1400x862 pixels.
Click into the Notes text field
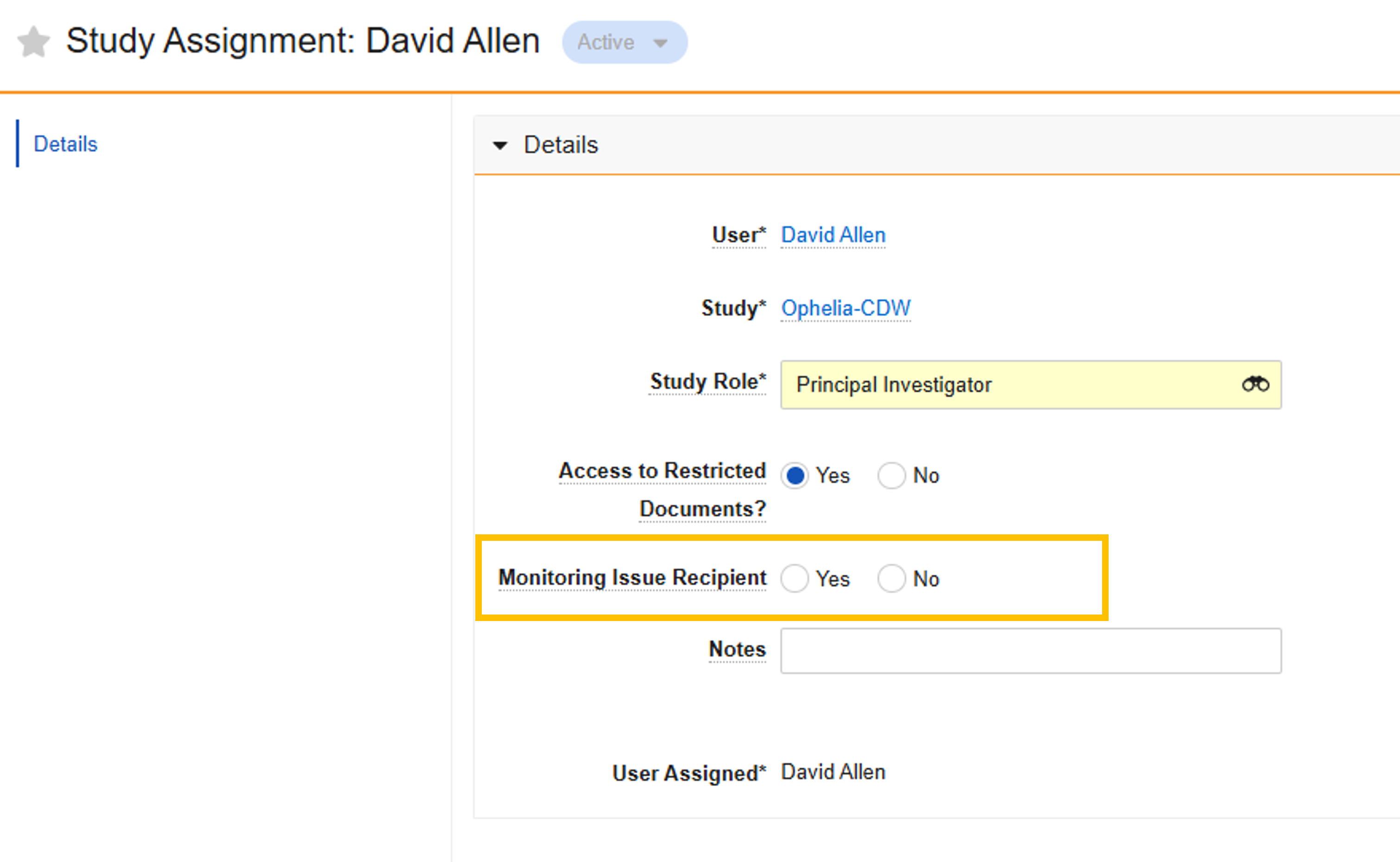tap(1030, 651)
